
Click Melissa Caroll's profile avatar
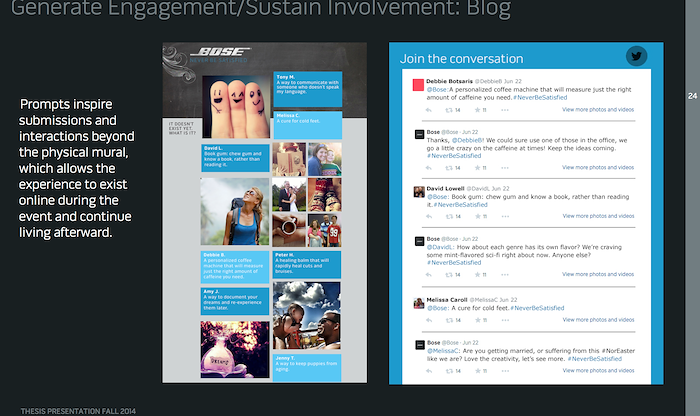pyautogui.click(x=419, y=304)
